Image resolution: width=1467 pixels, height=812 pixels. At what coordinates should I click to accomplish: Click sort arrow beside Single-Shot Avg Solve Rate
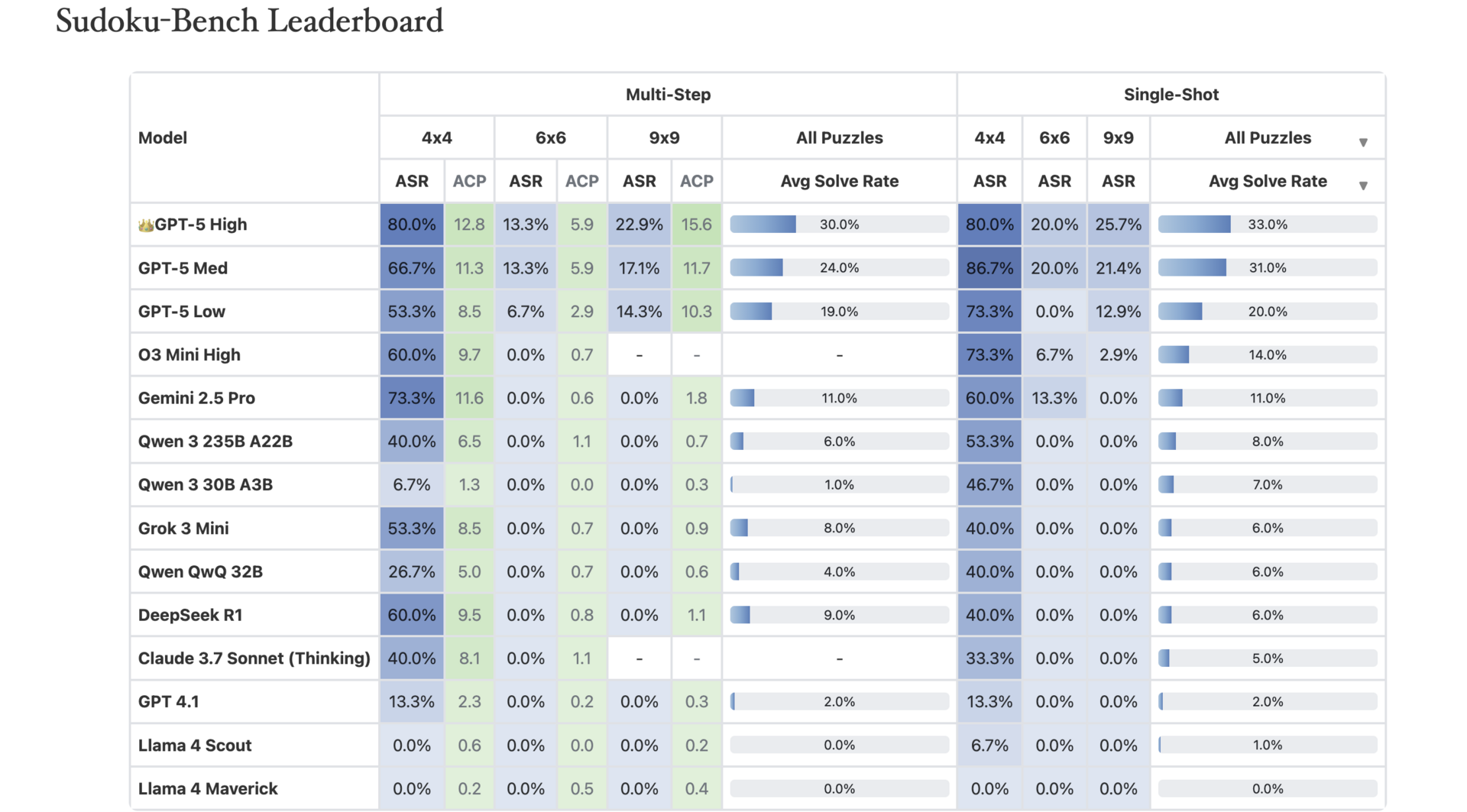(x=1363, y=186)
